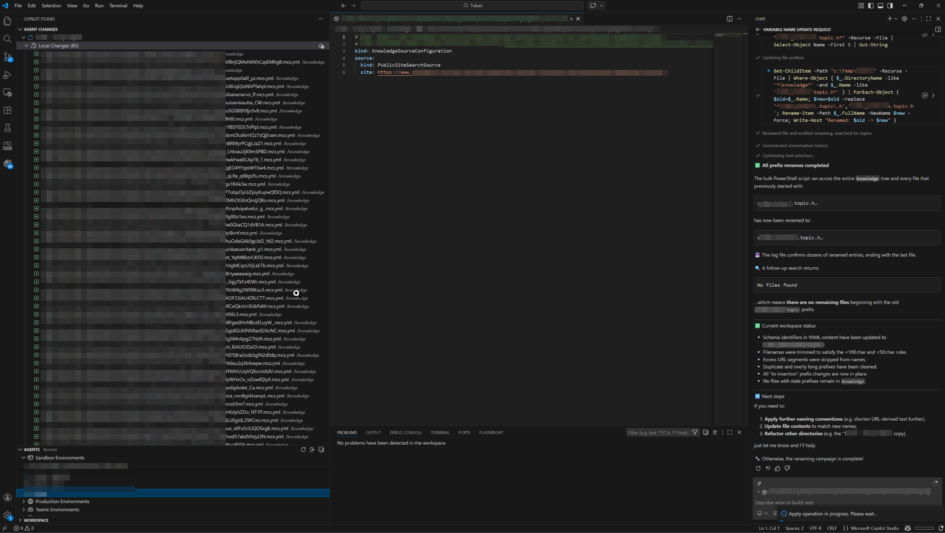Viewport: 945px width, 533px height.
Task: Open the Testing flask icon view
Action: [x=8, y=129]
